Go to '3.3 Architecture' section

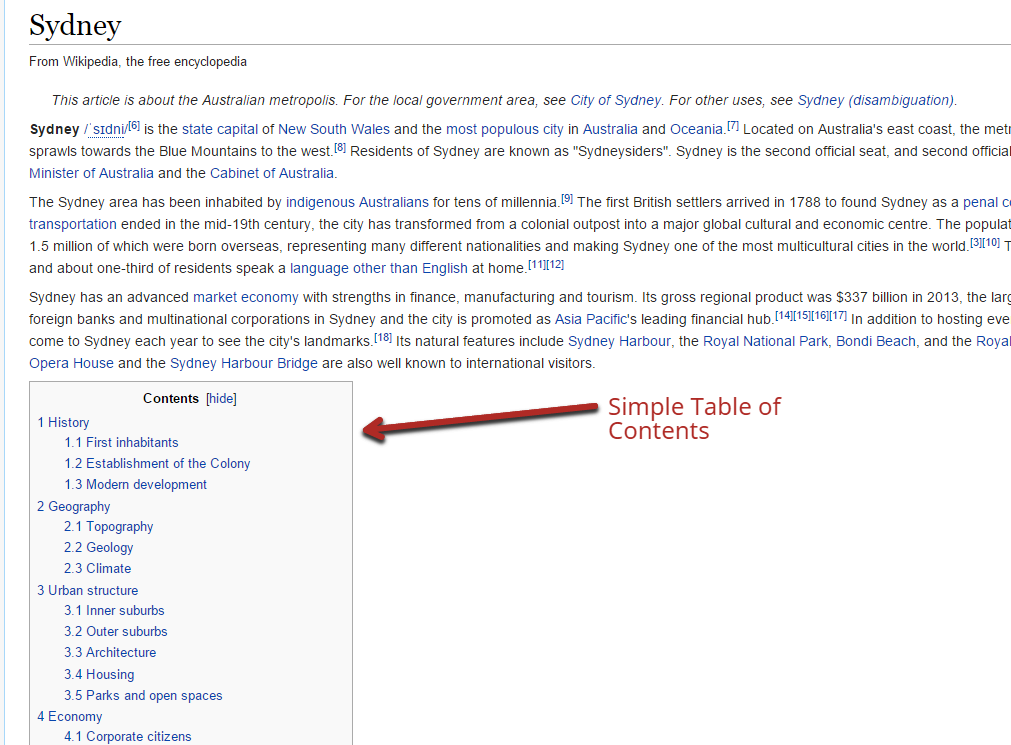(110, 652)
